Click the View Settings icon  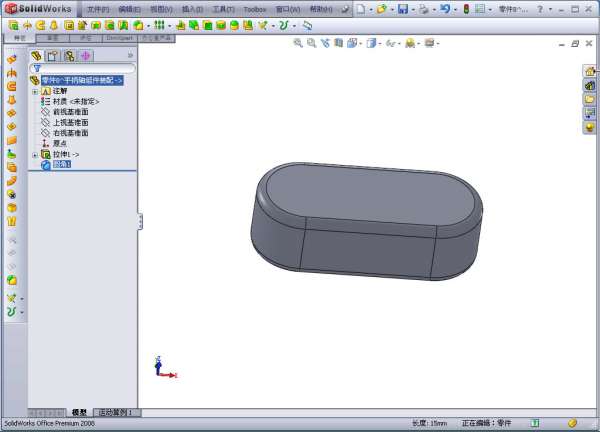(x=432, y=43)
